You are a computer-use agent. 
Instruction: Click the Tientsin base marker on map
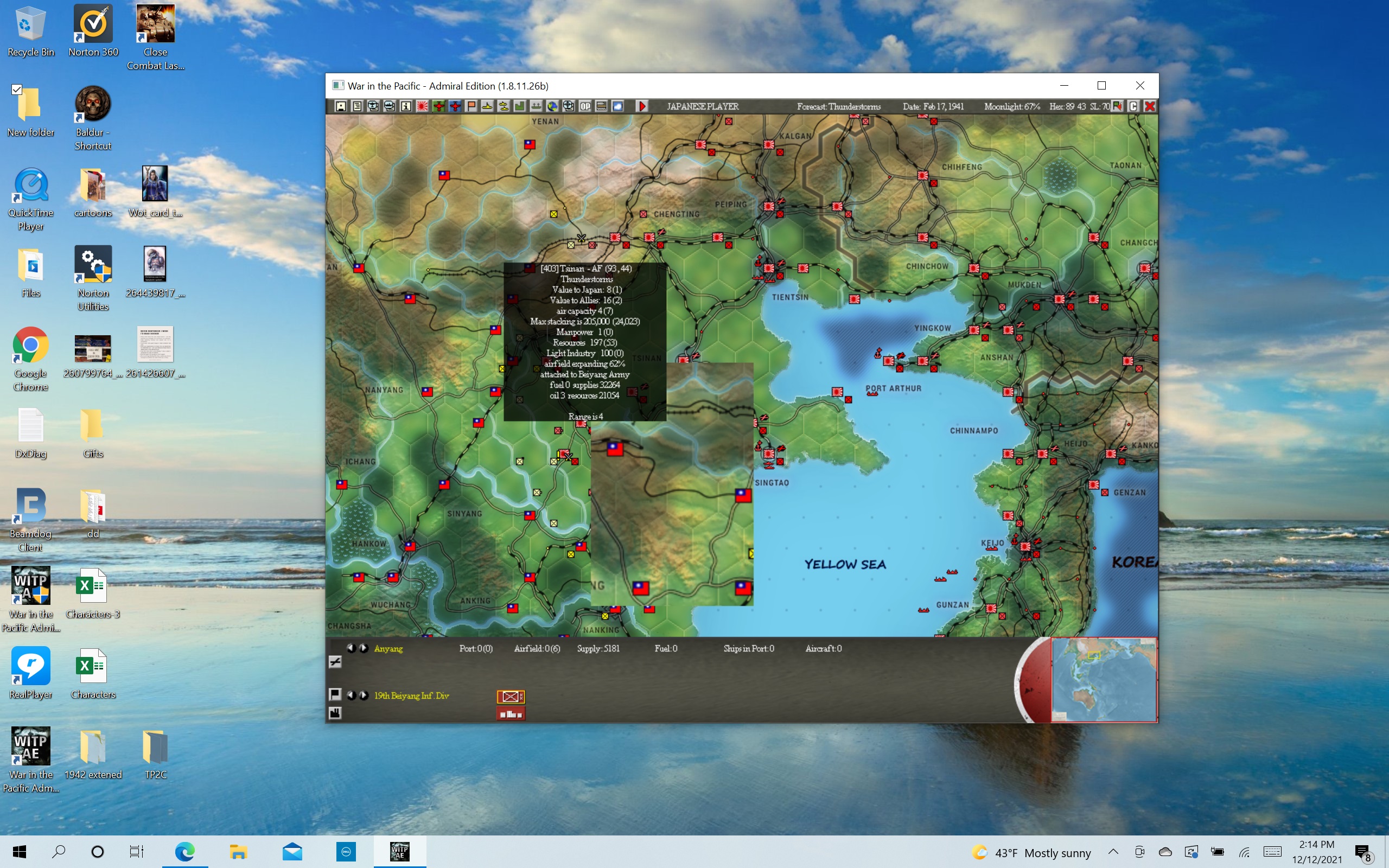(x=769, y=268)
